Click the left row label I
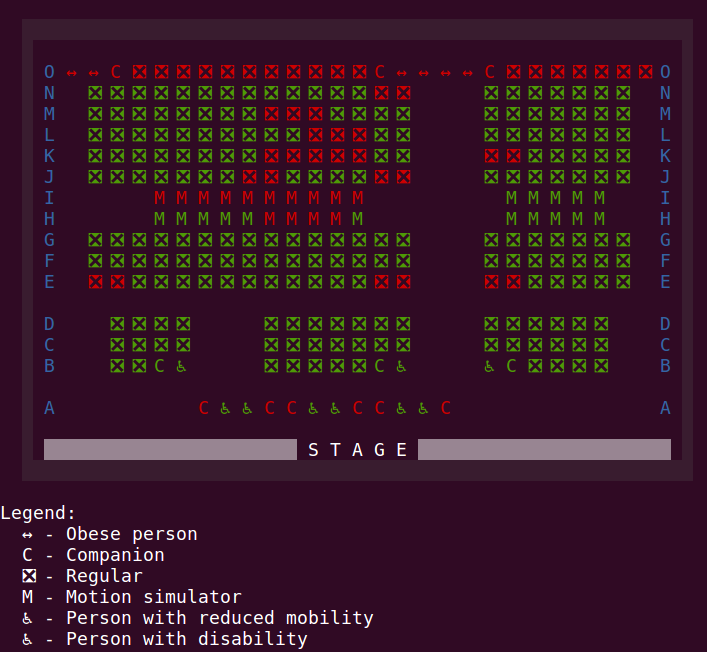 [x=50, y=198]
